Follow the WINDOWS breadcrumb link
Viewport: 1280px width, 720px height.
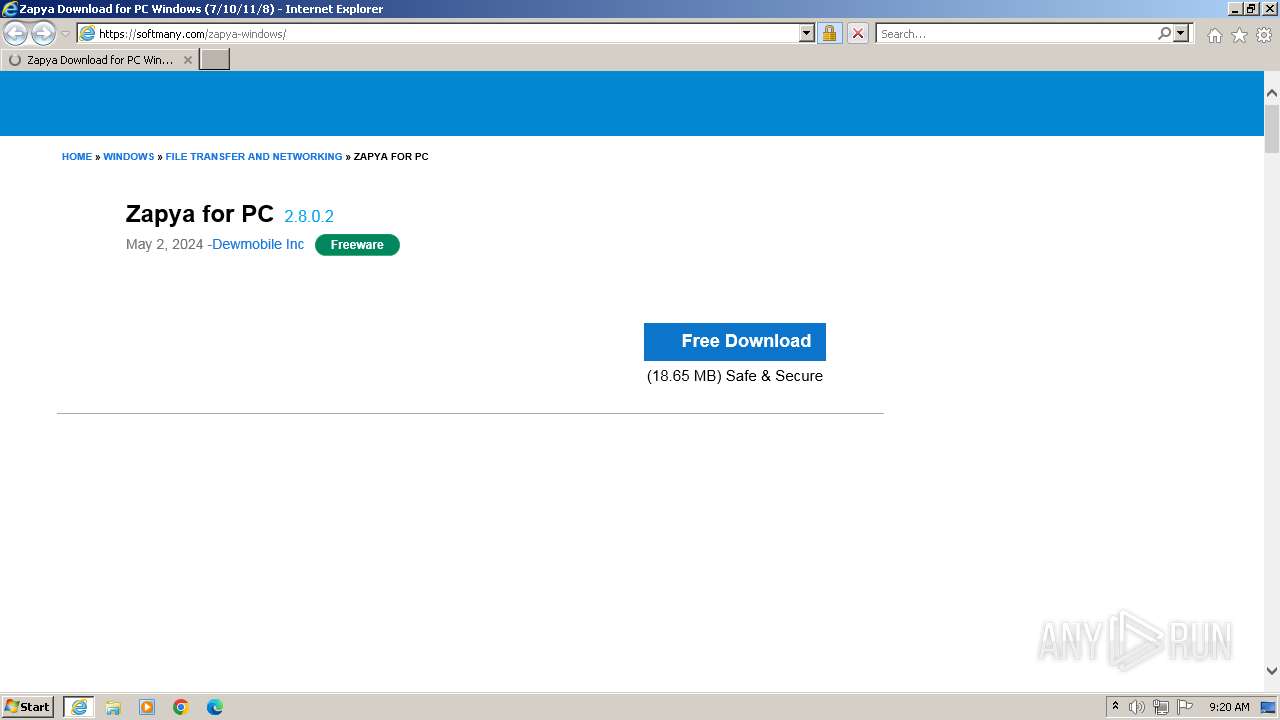point(129,157)
